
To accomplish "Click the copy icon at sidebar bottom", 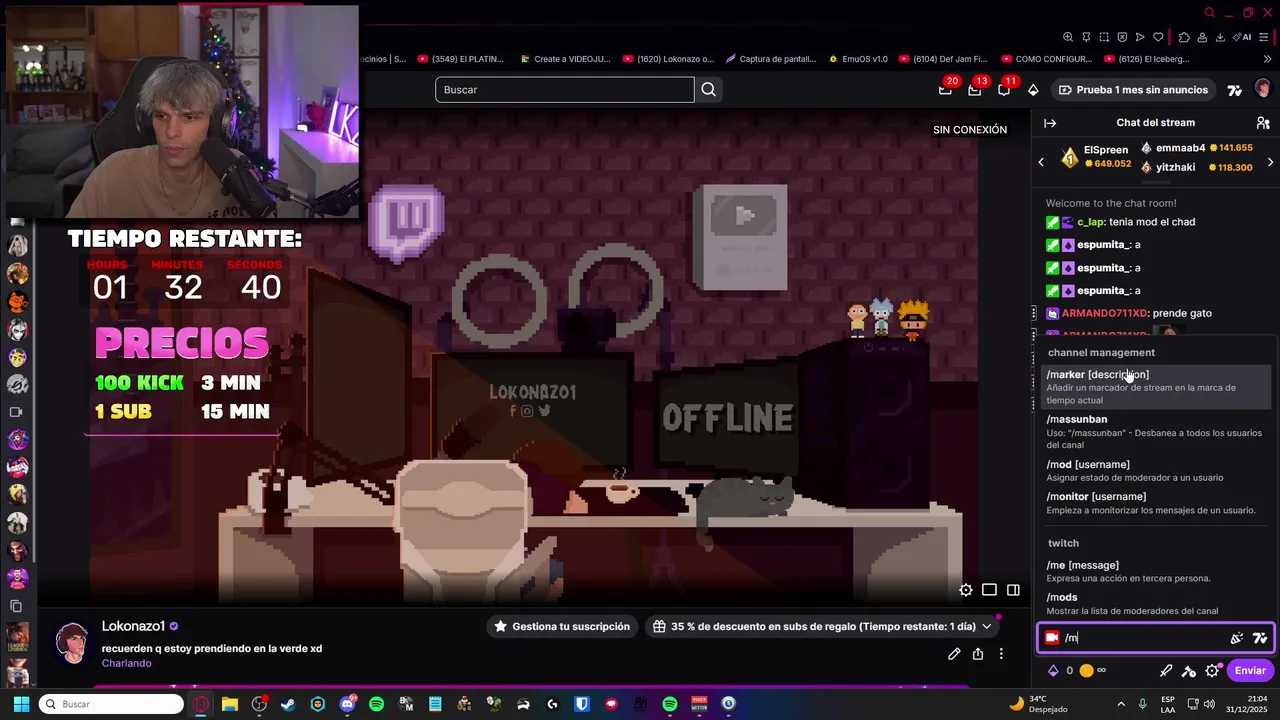I will point(16,606).
